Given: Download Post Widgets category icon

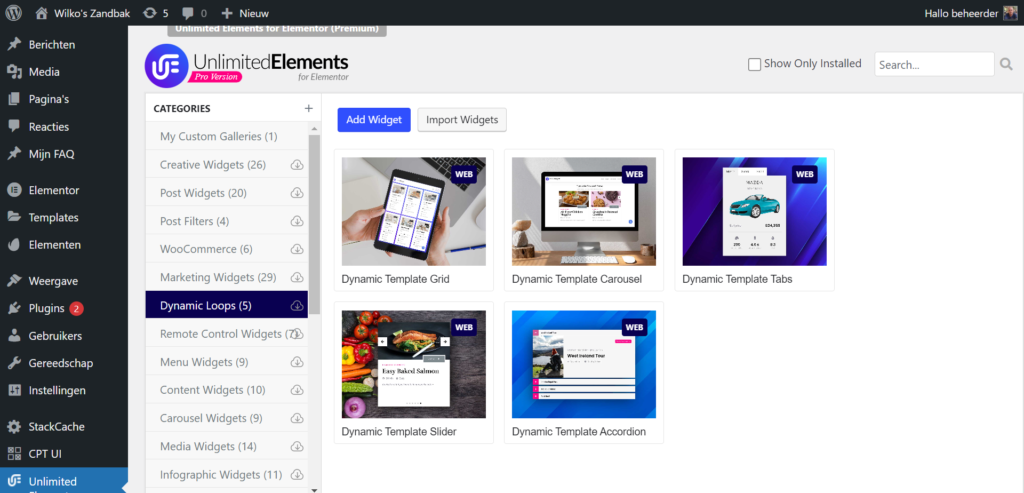Looking at the screenshot, I should [297, 193].
